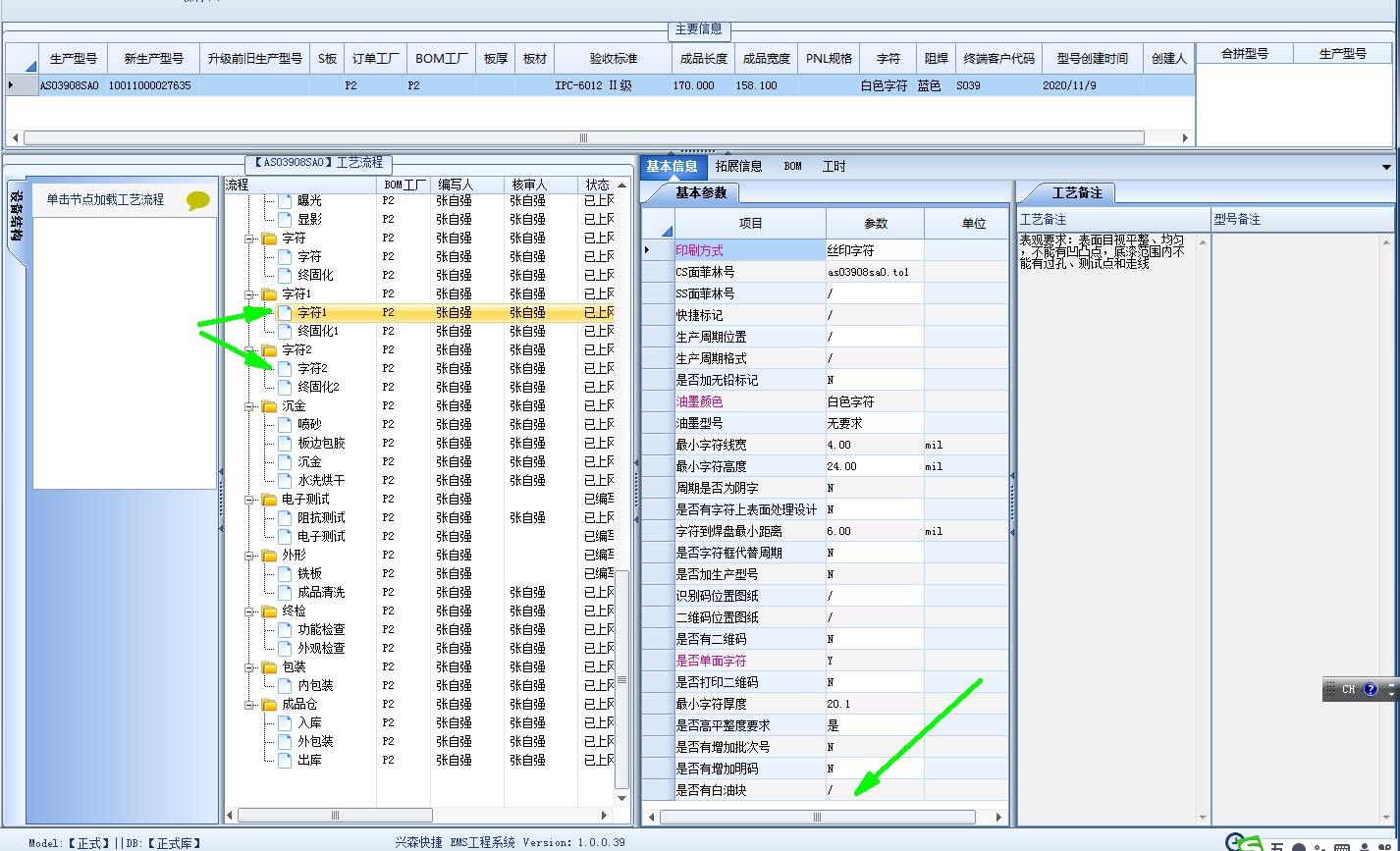The width and height of the screenshot is (1400, 851).
Task: Click the folder icon of 终检 group
Action: click(269, 612)
